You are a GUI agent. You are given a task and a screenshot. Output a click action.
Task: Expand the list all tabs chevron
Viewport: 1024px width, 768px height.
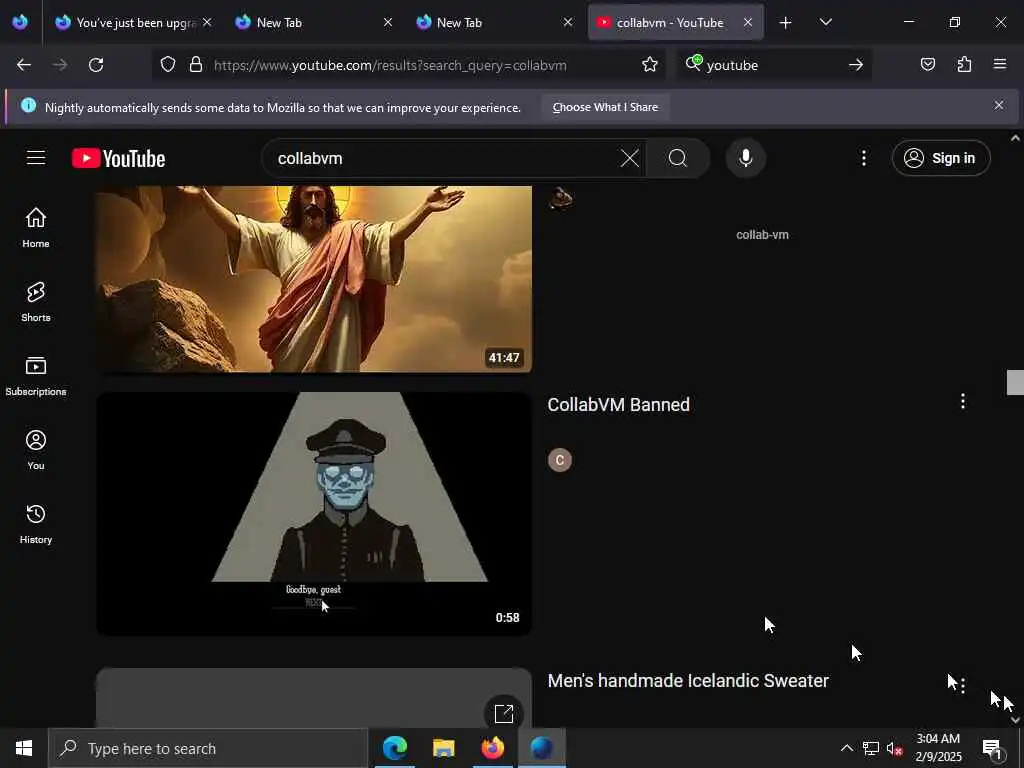pyautogui.click(x=825, y=23)
